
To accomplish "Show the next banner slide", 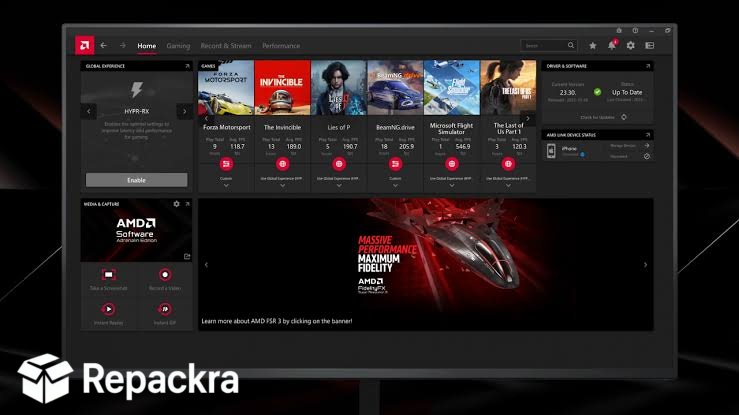I will tap(645, 265).
